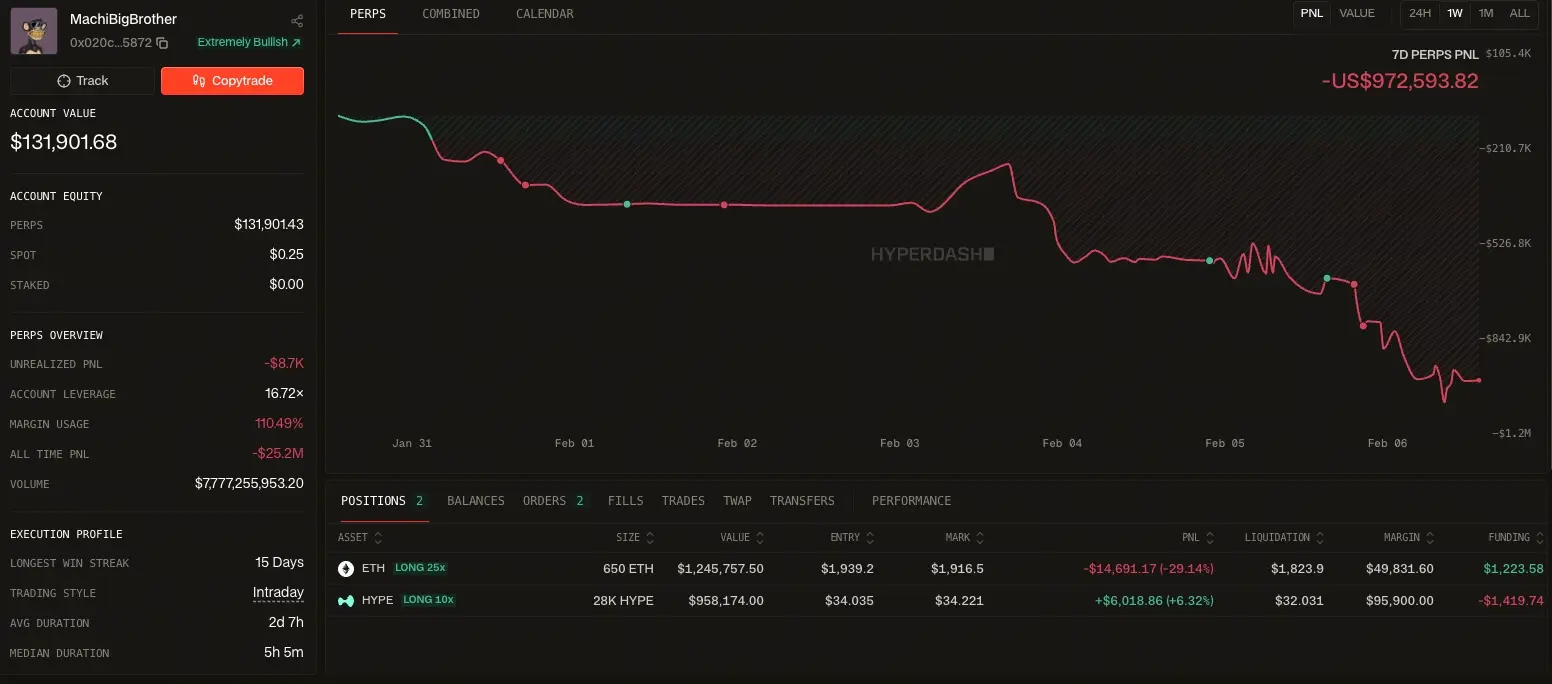Sort positions by FUNDING column
This screenshot has height=684, width=1552.
click(1515, 538)
